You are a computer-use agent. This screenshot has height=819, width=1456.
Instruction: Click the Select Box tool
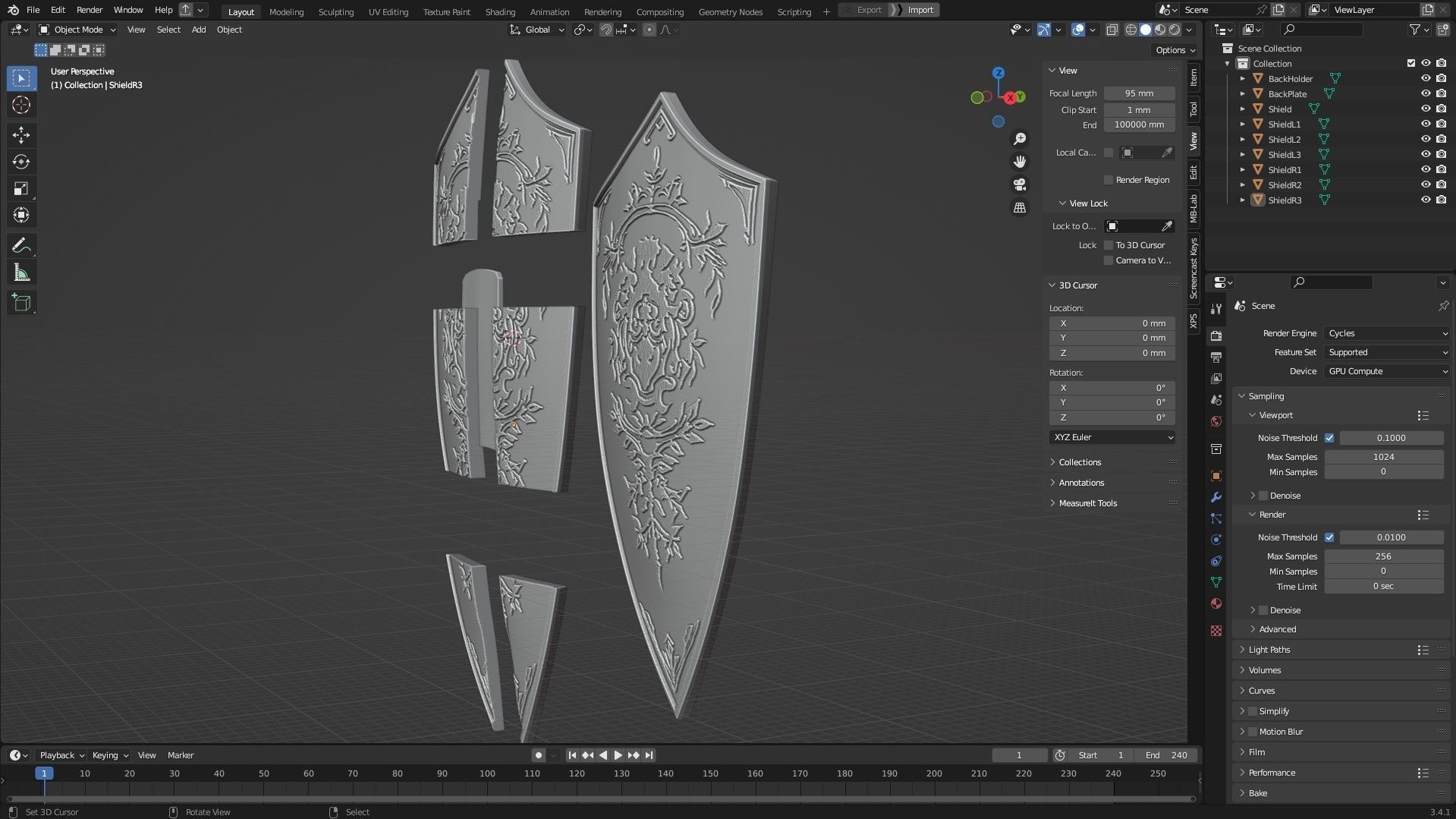[21, 78]
